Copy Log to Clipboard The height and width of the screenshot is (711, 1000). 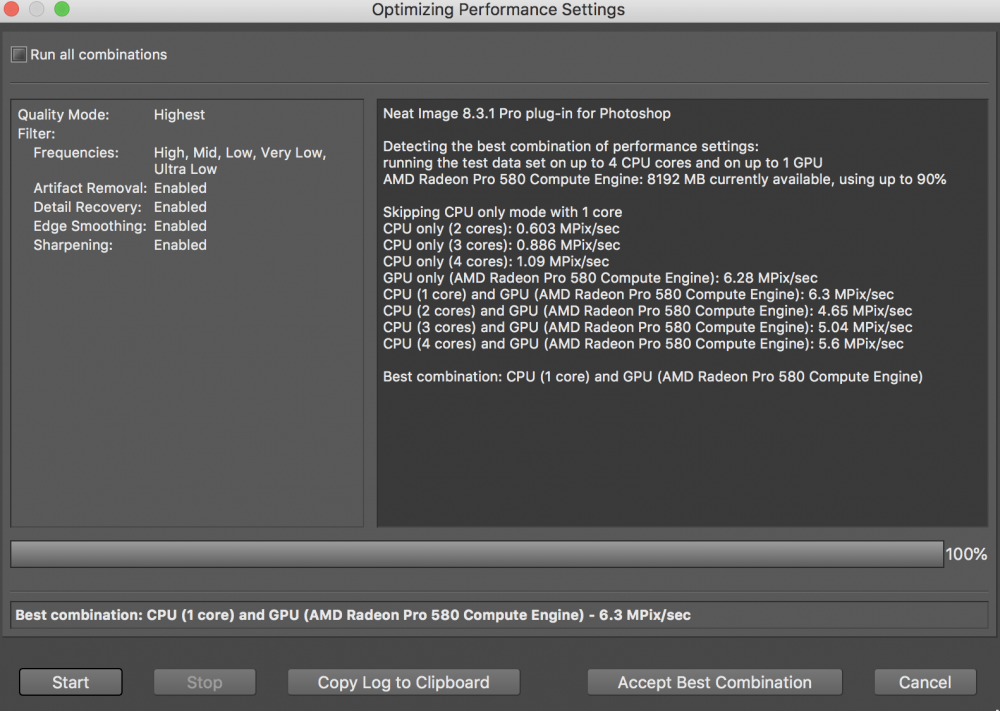[404, 682]
